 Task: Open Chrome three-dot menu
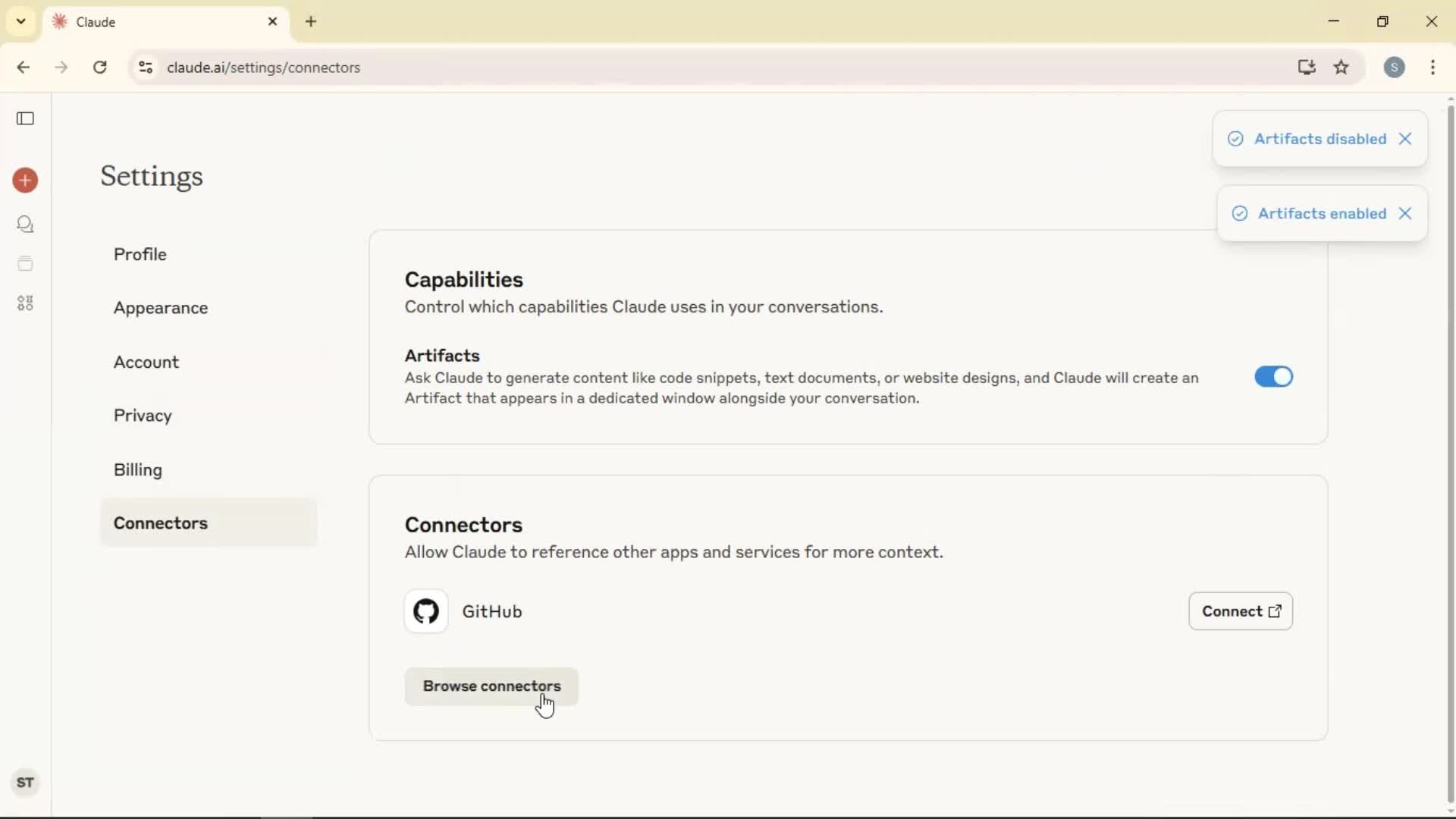(1433, 67)
